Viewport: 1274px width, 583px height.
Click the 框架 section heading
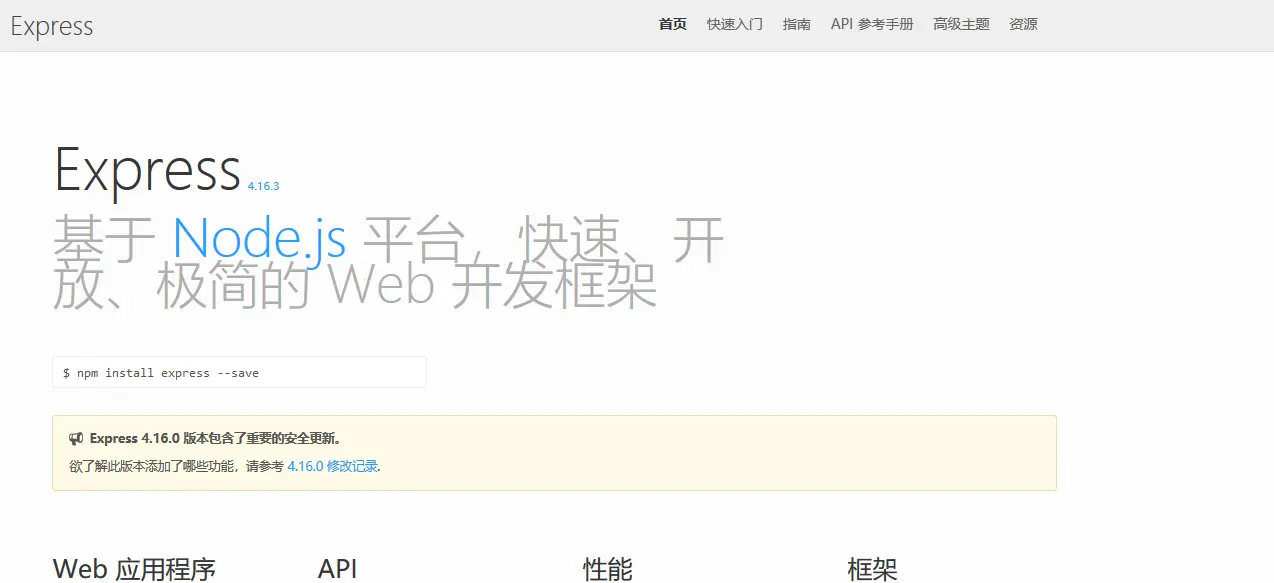[873, 569]
